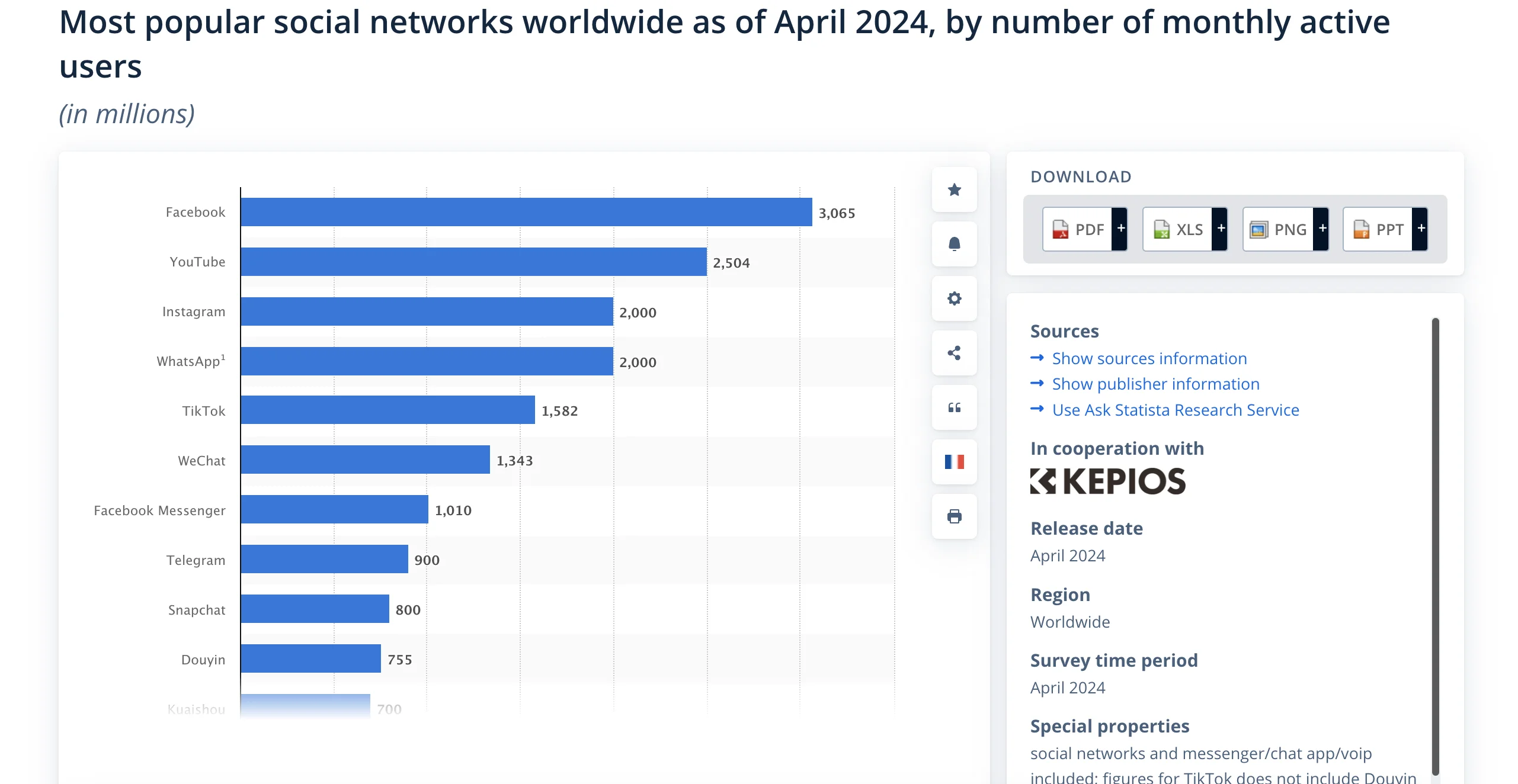Click the French flag language icon
1518x784 pixels.
pos(954,462)
